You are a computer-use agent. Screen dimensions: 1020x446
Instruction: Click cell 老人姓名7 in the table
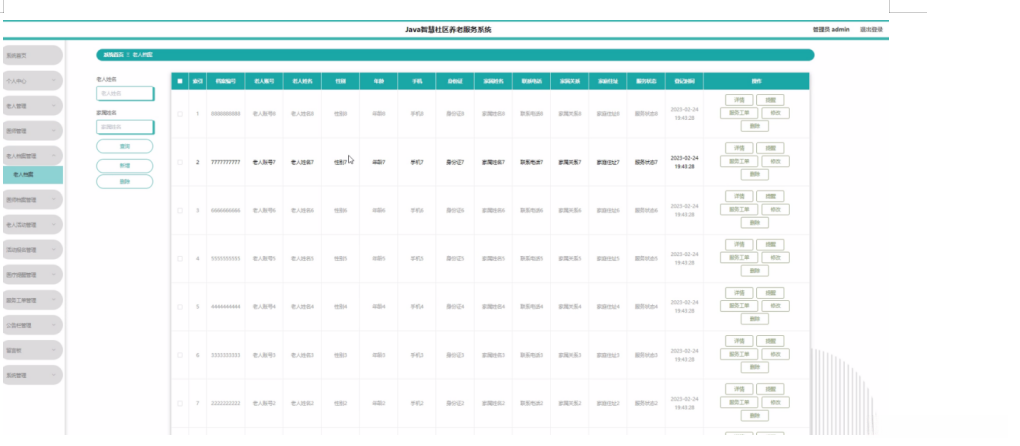(302, 162)
